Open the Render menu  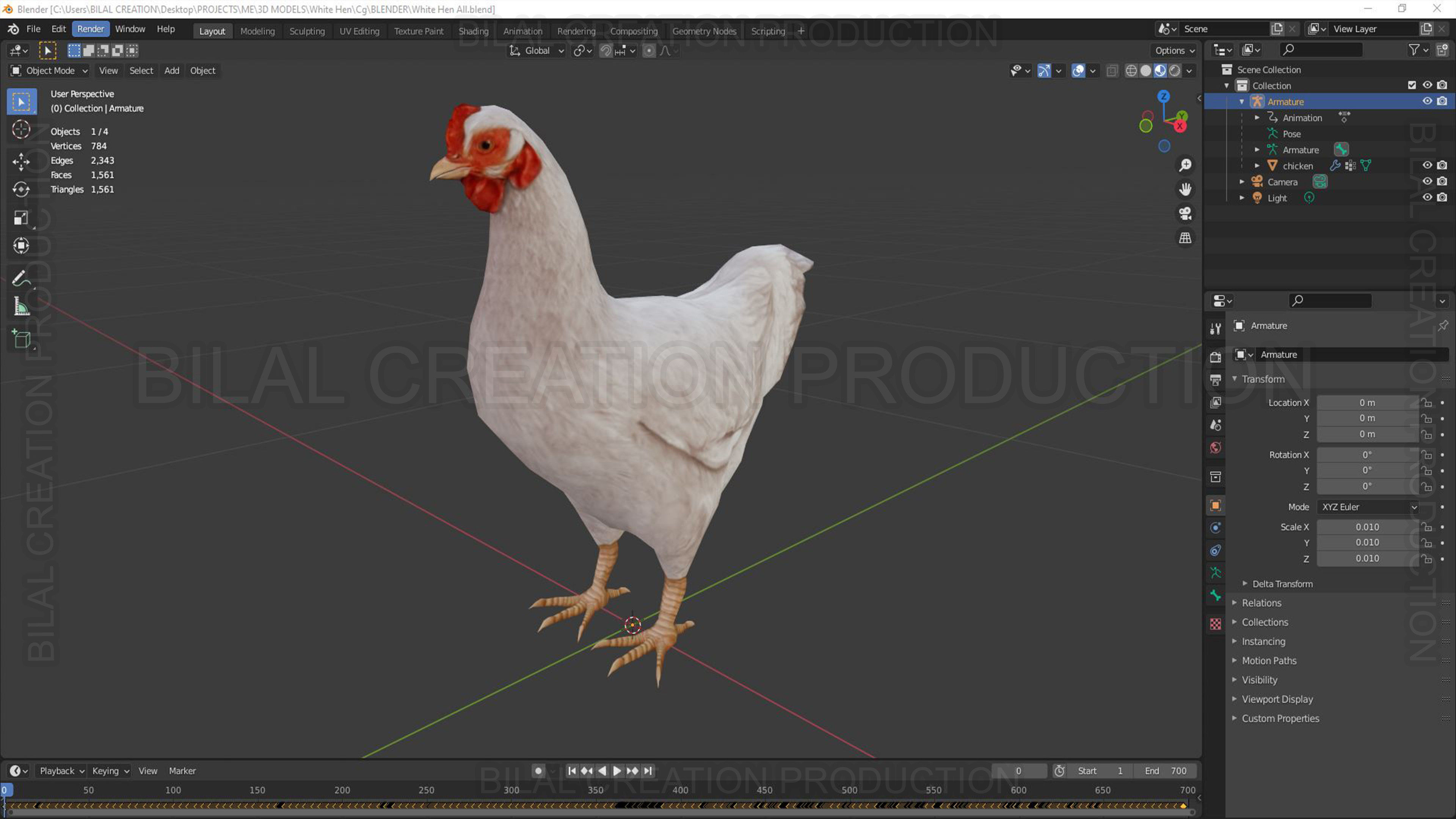tap(91, 29)
